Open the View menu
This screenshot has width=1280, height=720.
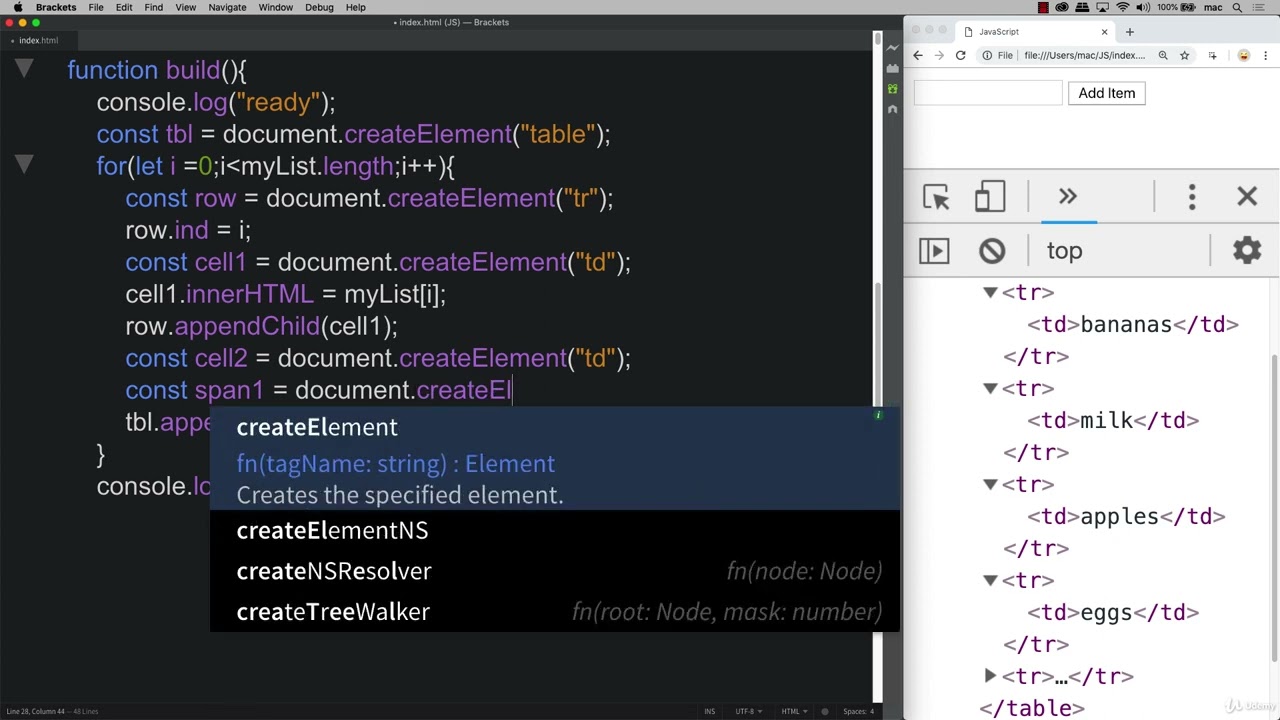click(x=186, y=7)
